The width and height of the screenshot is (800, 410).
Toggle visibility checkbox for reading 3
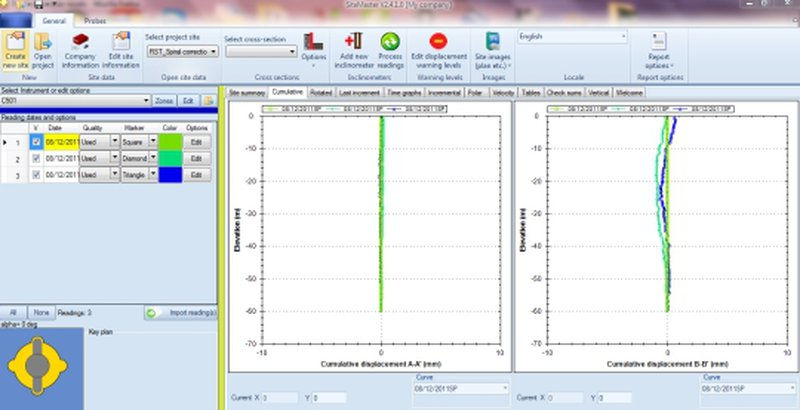click(36, 174)
